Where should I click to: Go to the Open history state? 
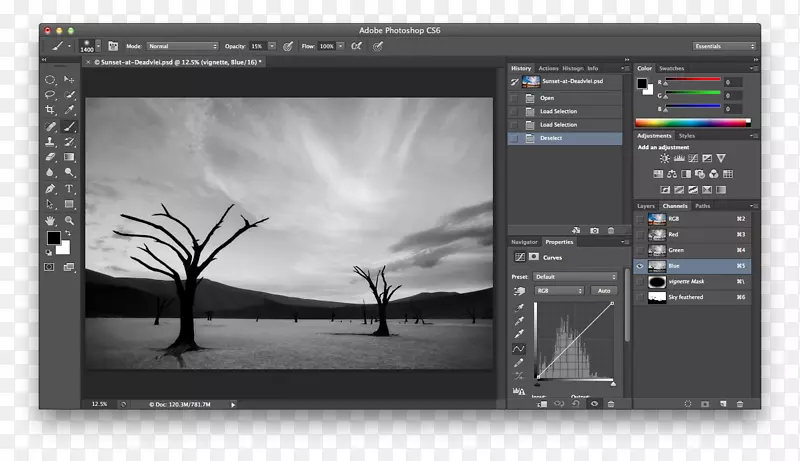[565, 98]
